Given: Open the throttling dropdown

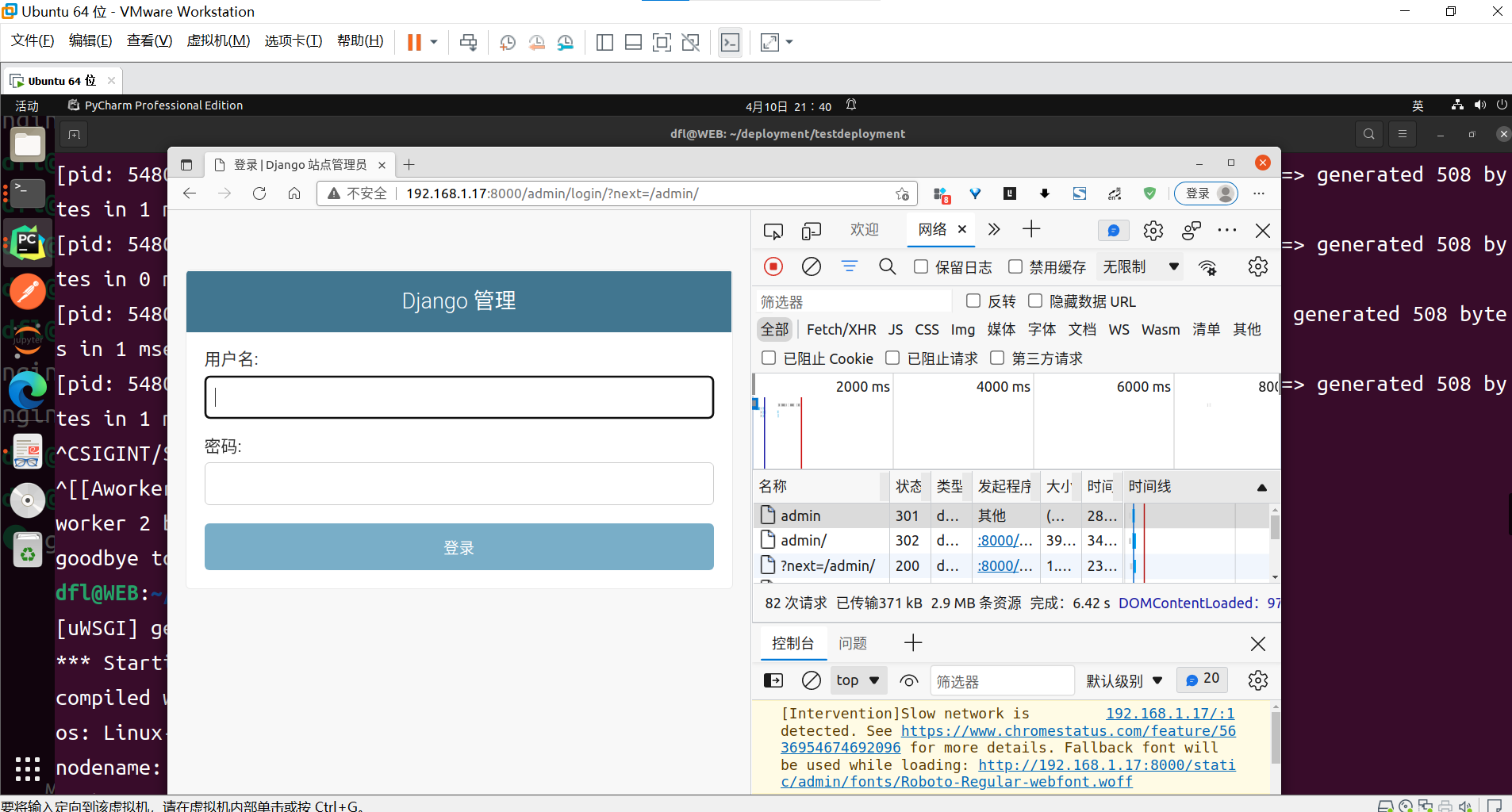Looking at the screenshot, I should 1140,267.
